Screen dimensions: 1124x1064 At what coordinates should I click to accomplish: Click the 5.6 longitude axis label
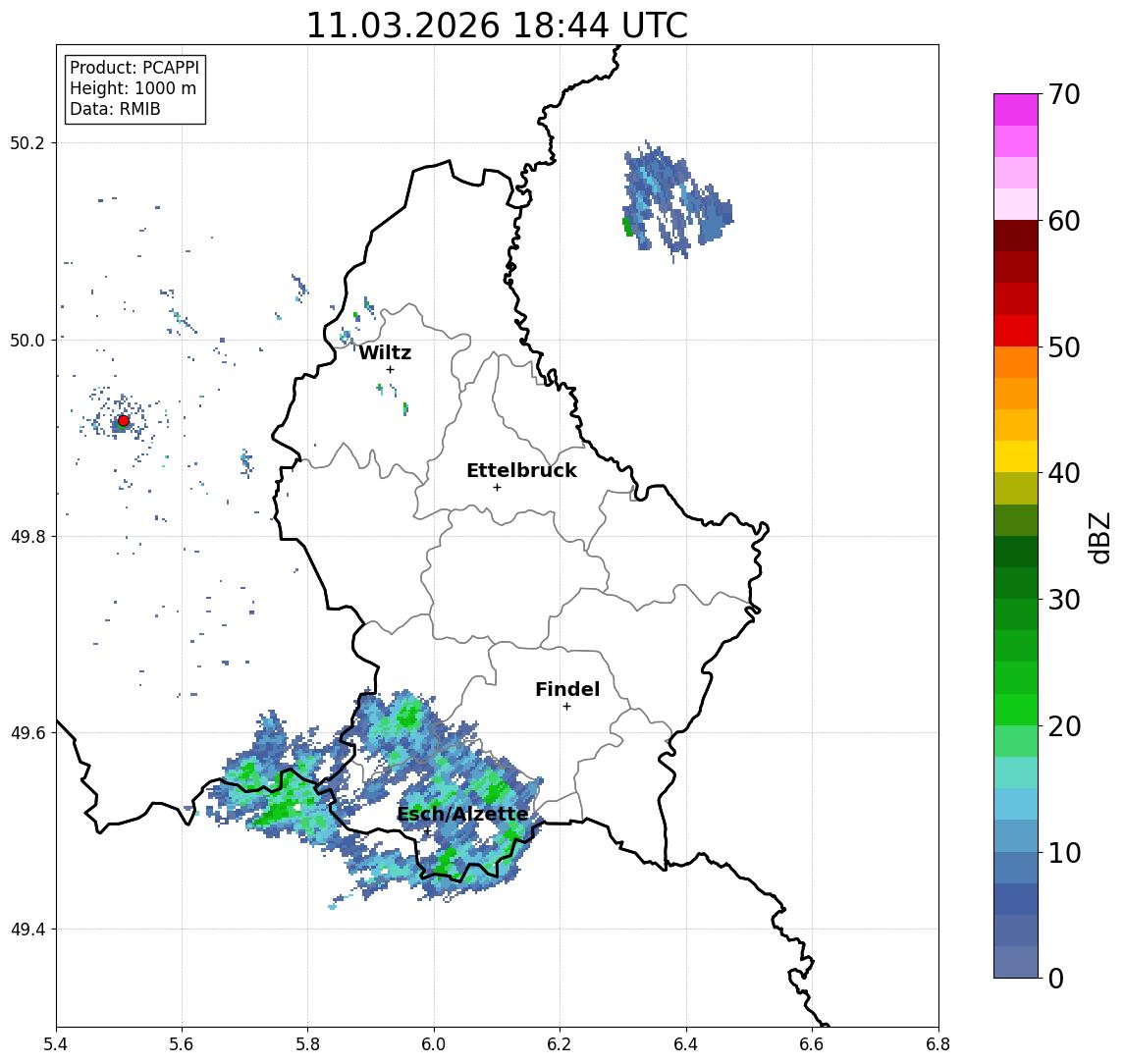(182, 1044)
